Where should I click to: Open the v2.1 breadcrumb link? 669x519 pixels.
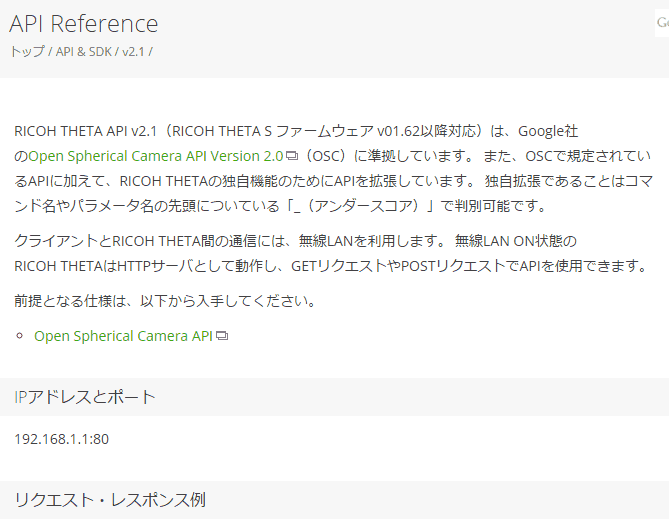click(x=133, y=52)
